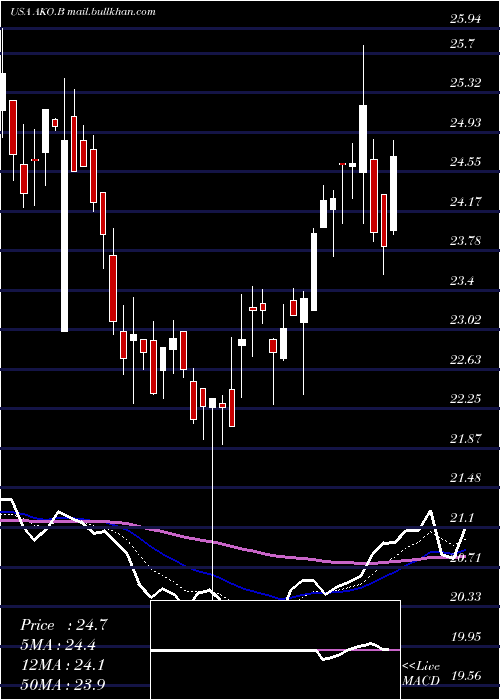Click the 21.1 price axis label
Viewport: 500px width, 700px height.
click(463, 518)
